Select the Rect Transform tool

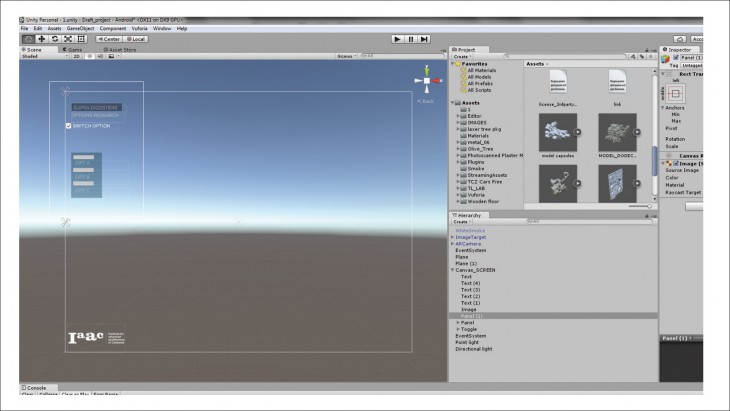pyautogui.click(x=82, y=38)
